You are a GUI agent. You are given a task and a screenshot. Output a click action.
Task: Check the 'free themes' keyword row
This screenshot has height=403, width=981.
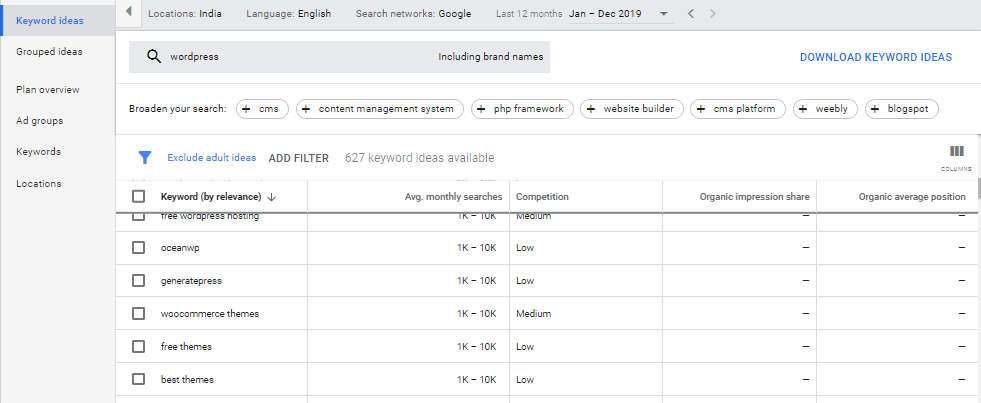click(138, 346)
